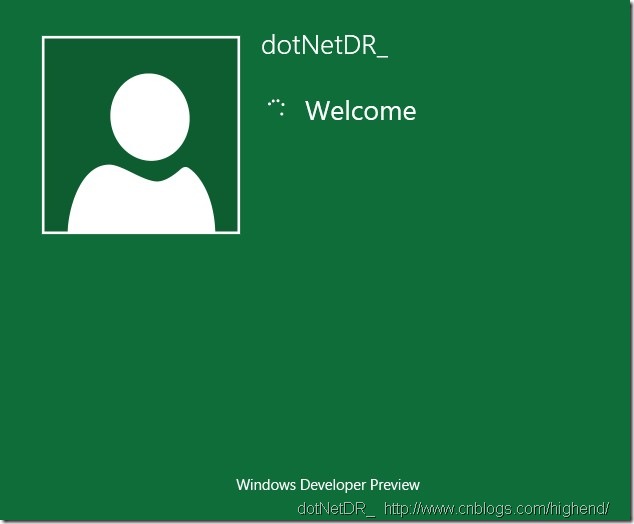Image resolution: width=634 pixels, height=524 pixels.
Task: Click the white border of the avatar tile
Action: coord(141,38)
